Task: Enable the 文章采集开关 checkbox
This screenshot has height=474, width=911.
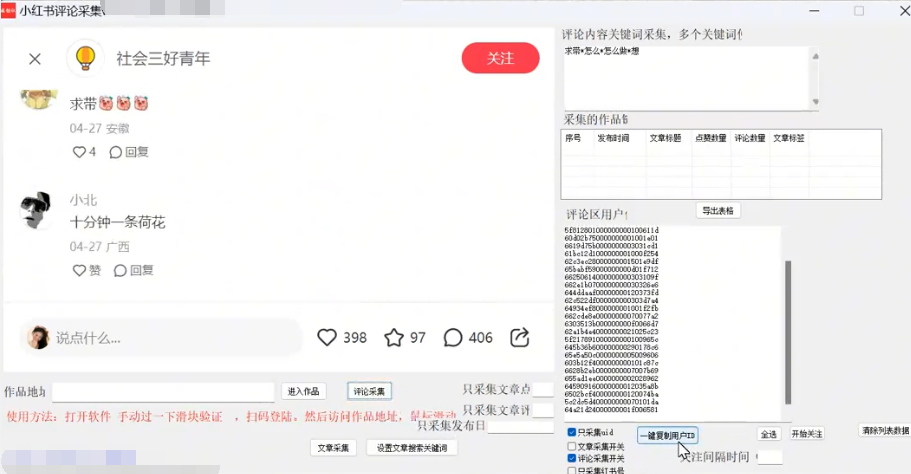Action: (x=572, y=446)
